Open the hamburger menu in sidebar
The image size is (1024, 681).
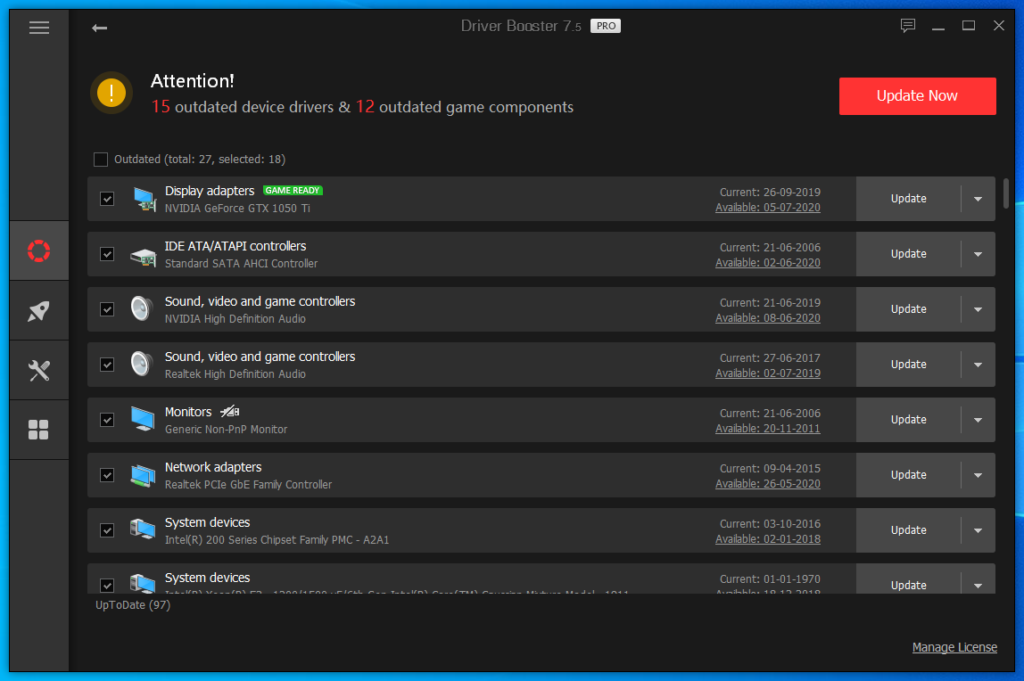pyautogui.click(x=39, y=27)
